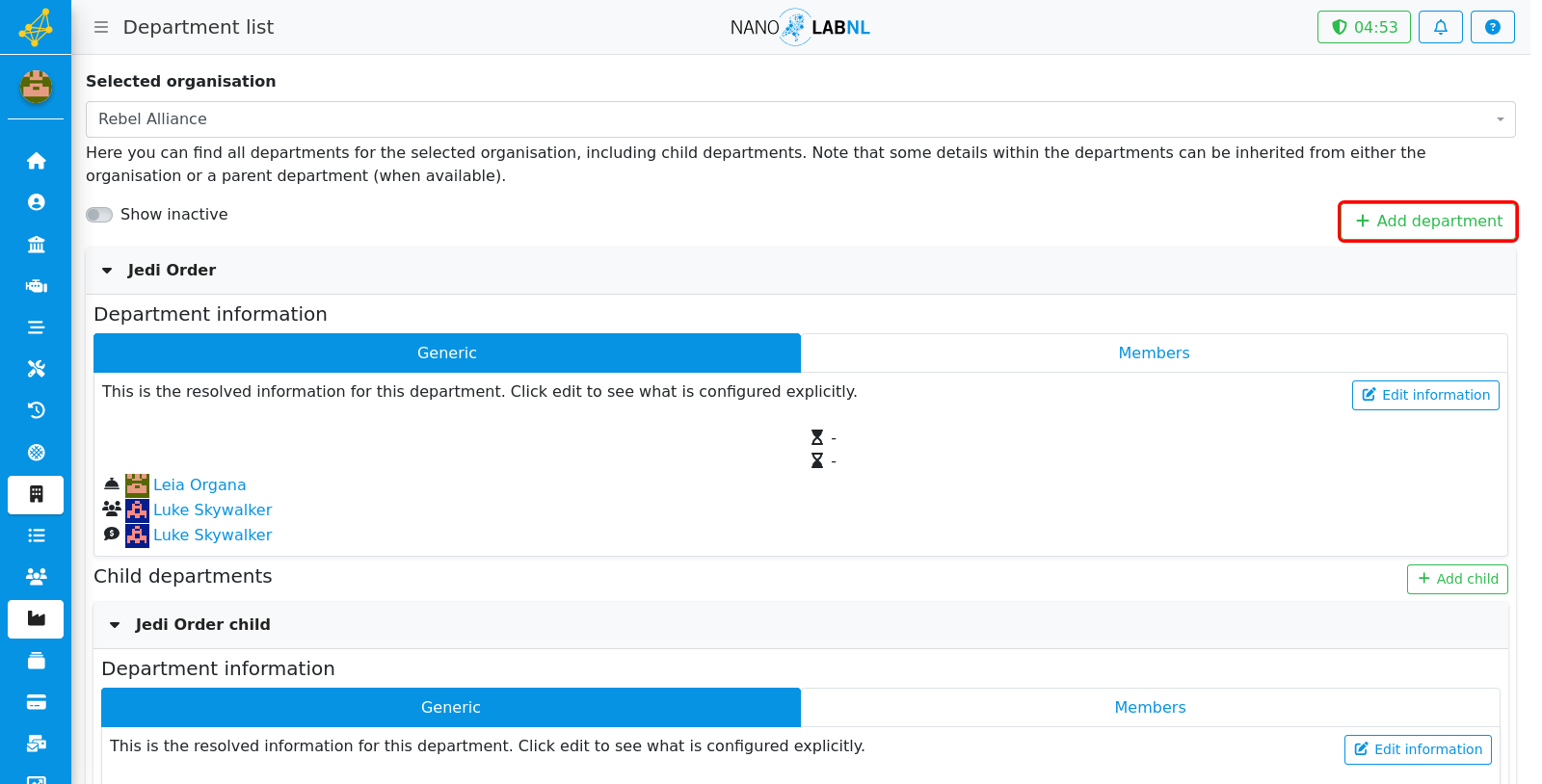The image size is (1542, 784).
Task: Click the Add department button
Action: pos(1428,222)
